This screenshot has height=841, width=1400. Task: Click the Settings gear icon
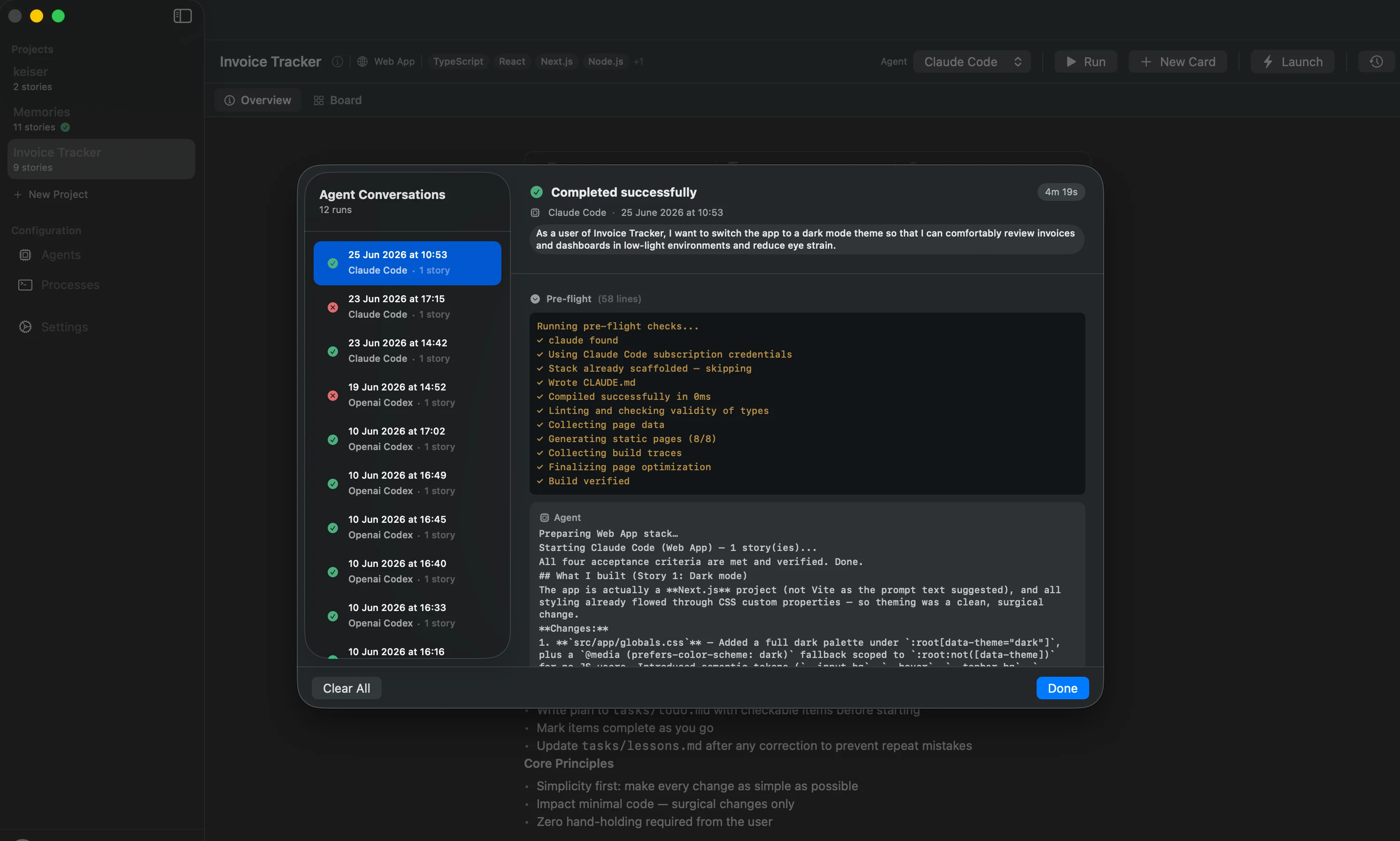pos(25,327)
